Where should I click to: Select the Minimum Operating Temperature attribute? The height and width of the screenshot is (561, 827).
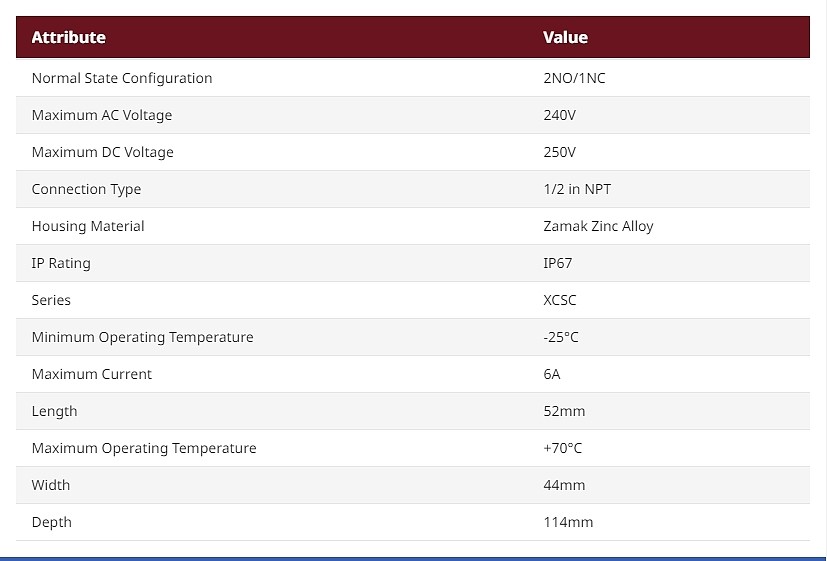[x=142, y=337]
